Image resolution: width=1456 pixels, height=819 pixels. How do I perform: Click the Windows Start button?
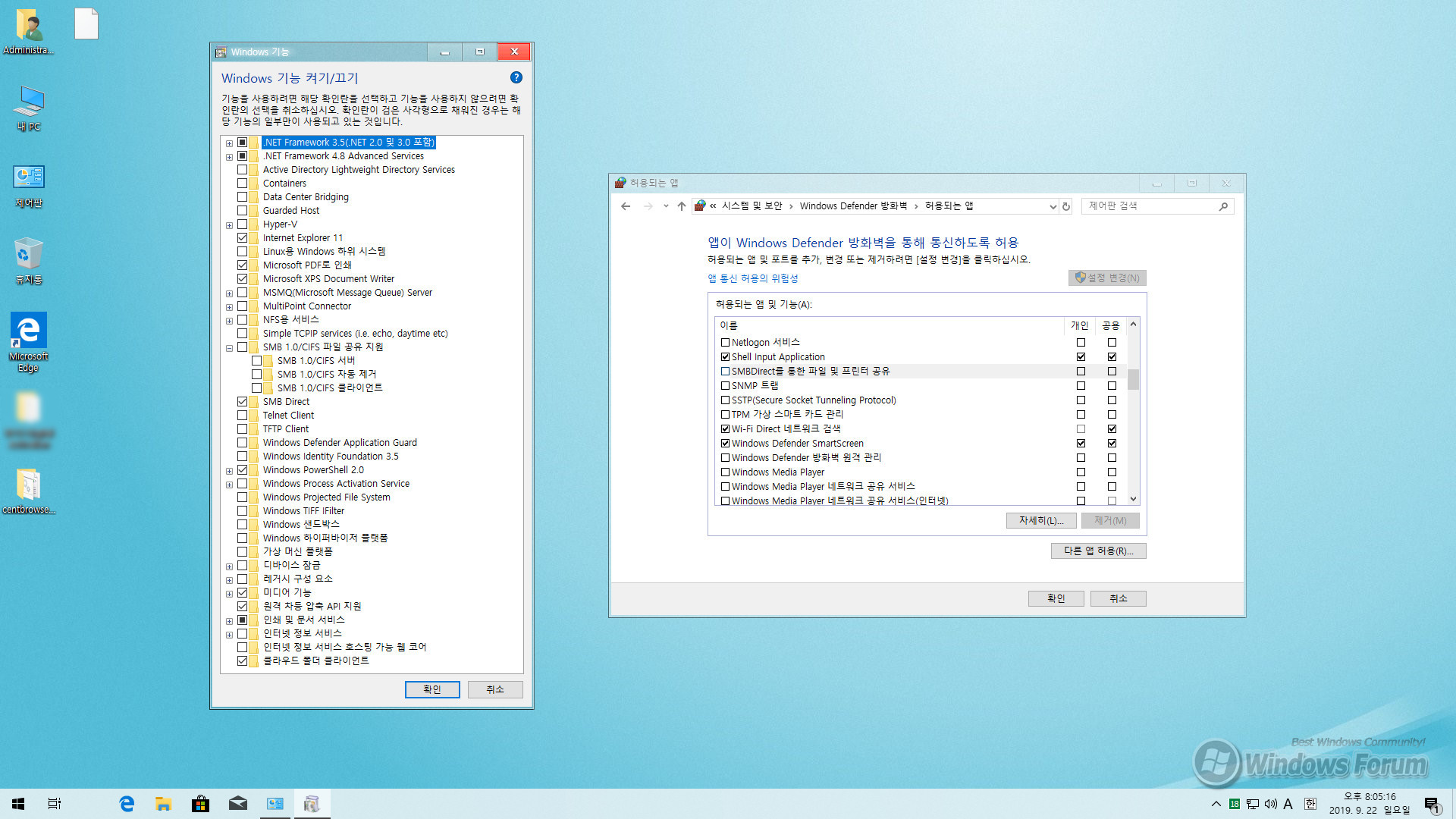pyautogui.click(x=18, y=804)
